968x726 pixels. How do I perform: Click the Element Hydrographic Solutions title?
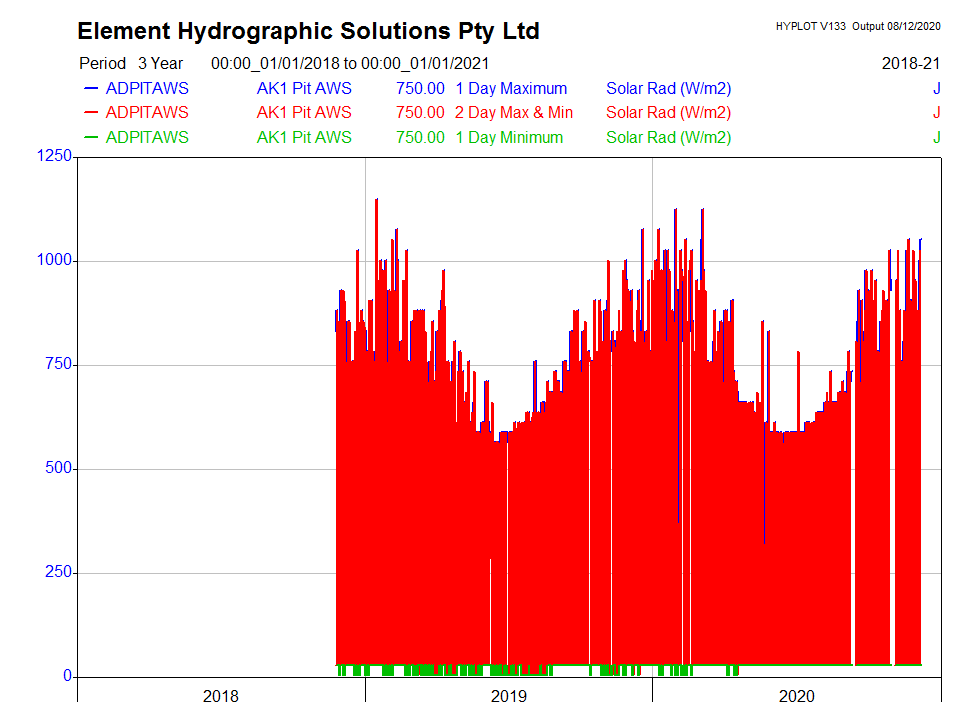coord(308,31)
